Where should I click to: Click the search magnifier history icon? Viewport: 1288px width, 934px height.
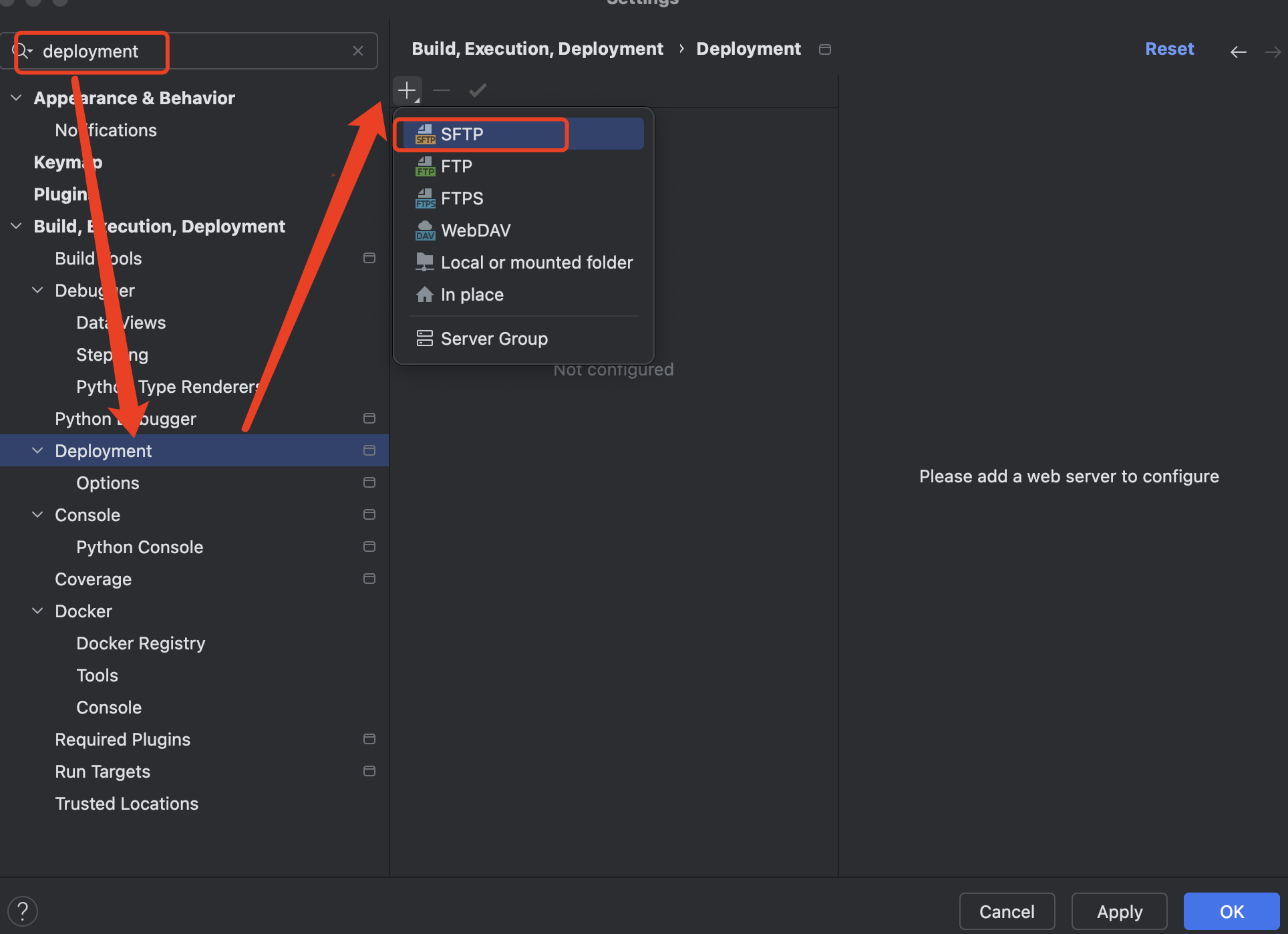[22, 51]
